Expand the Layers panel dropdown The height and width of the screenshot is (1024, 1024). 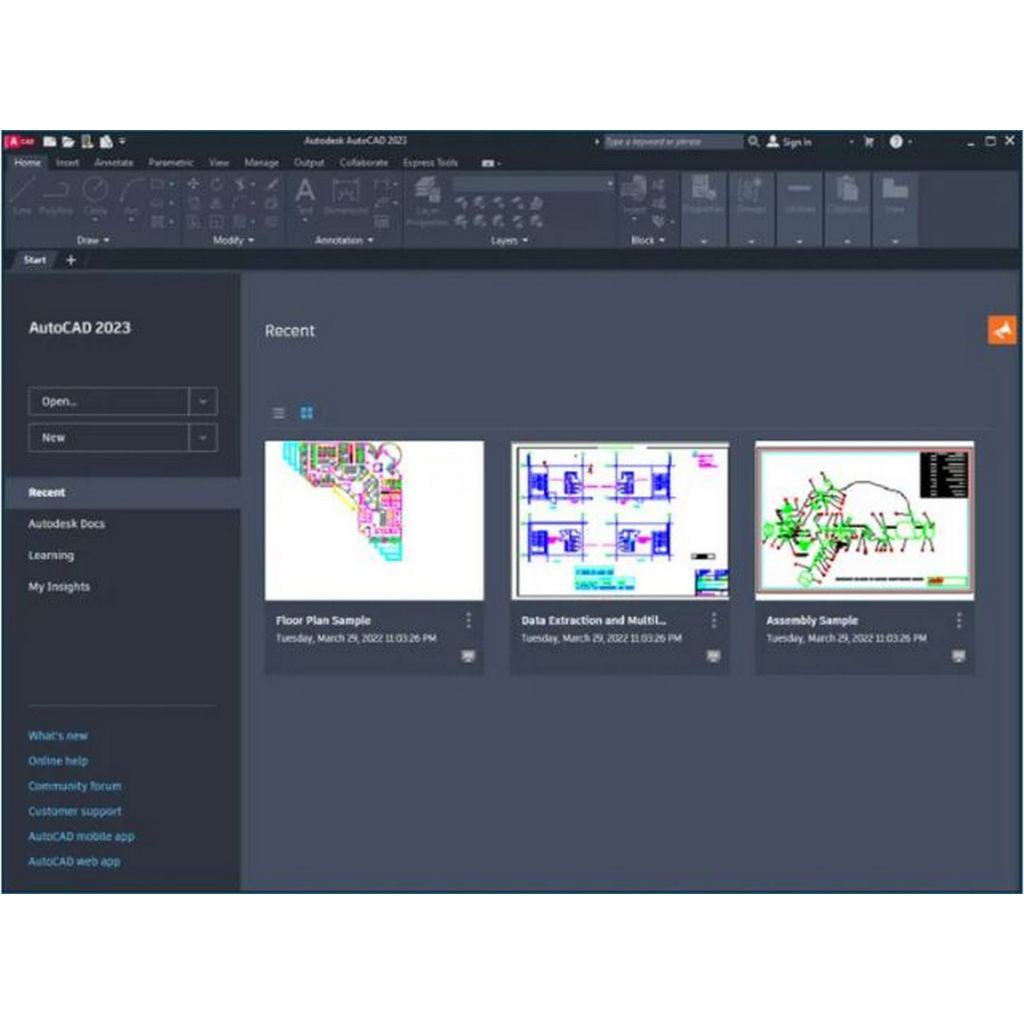[509, 240]
